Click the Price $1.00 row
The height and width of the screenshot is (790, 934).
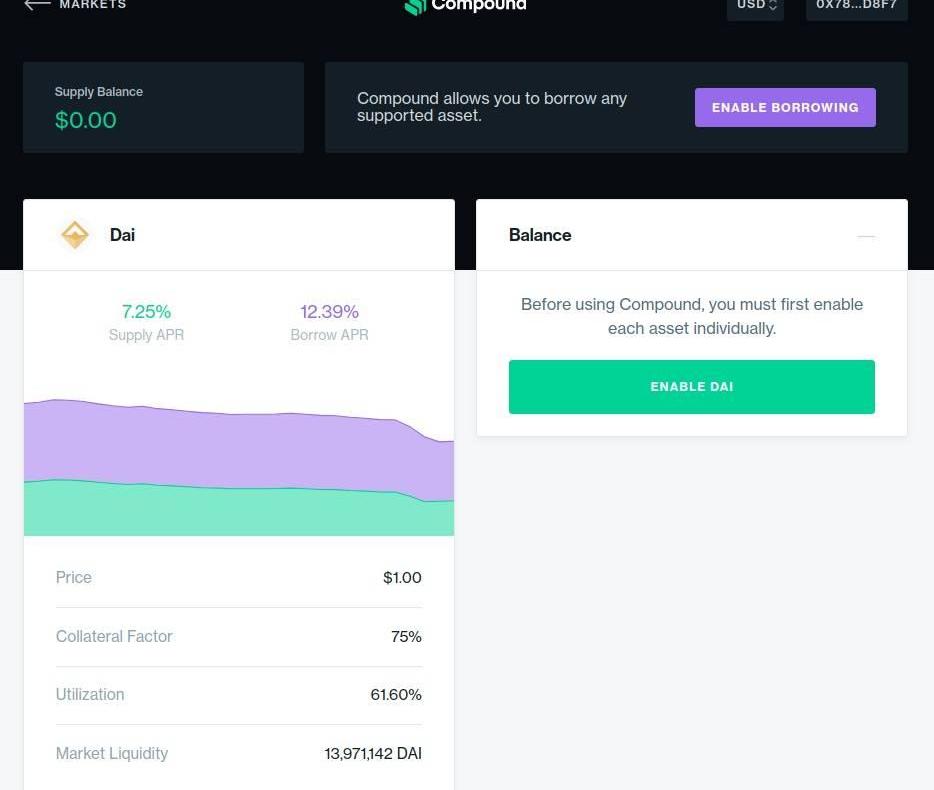[x=238, y=577]
